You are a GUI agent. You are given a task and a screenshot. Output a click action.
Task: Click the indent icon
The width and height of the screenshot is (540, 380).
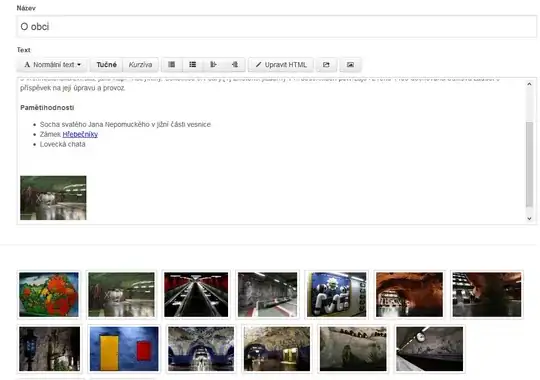coord(235,65)
